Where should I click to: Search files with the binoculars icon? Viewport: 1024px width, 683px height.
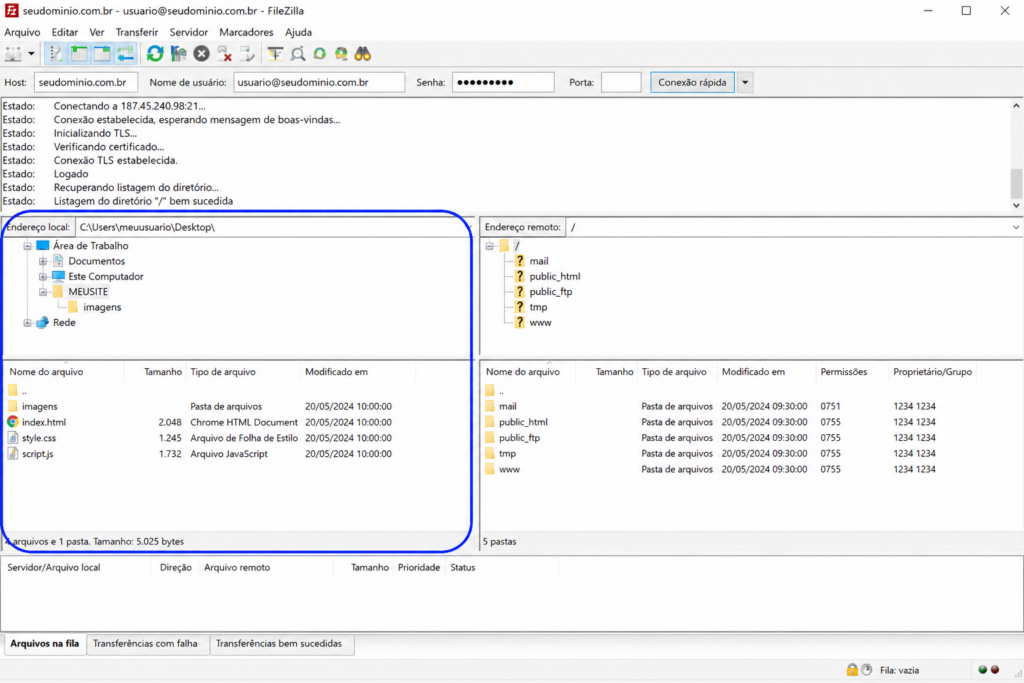363,54
